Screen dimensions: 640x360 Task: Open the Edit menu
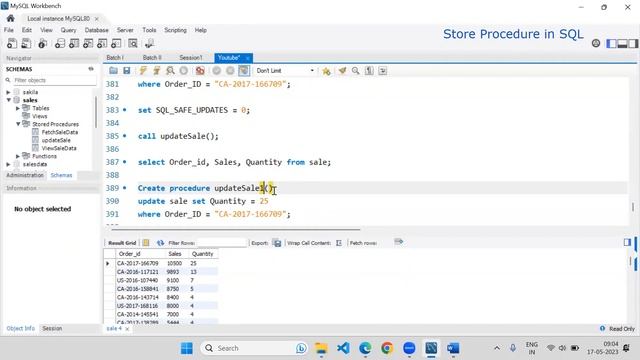pyautogui.click(x=27, y=30)
